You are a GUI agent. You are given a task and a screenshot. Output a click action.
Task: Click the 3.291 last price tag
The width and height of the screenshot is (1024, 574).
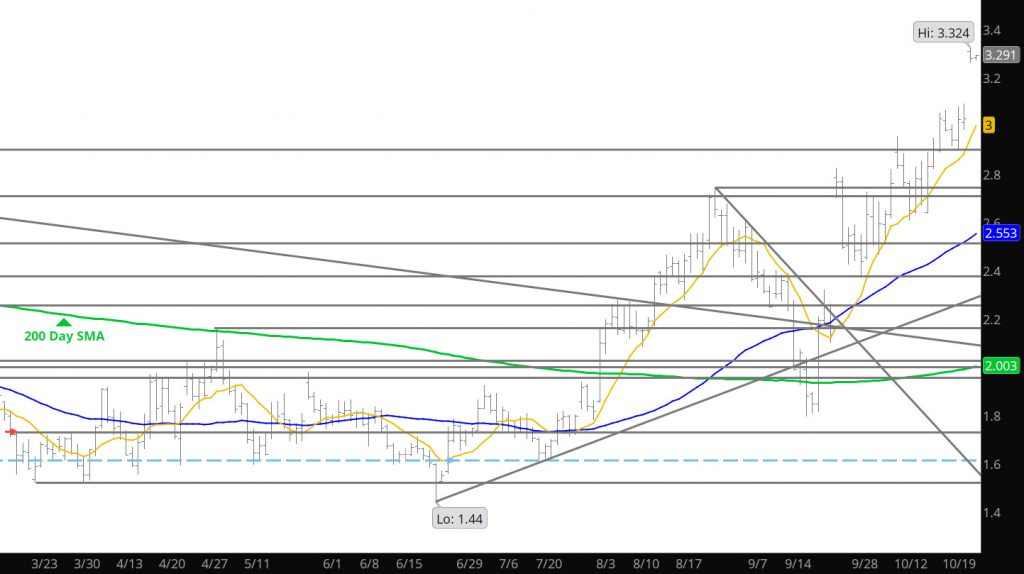click(1001, 56)
